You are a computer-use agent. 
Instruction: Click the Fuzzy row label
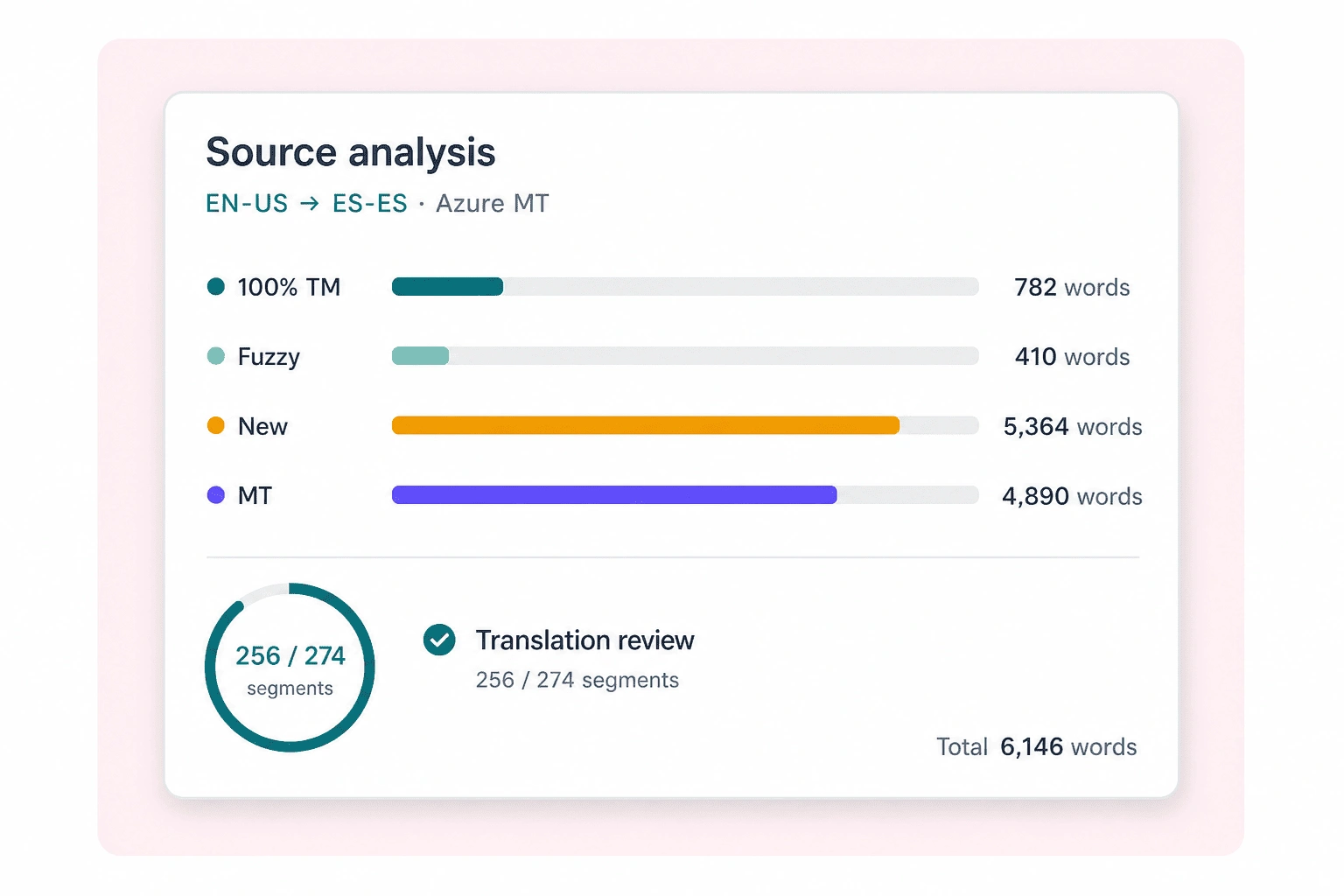(269, 357)
